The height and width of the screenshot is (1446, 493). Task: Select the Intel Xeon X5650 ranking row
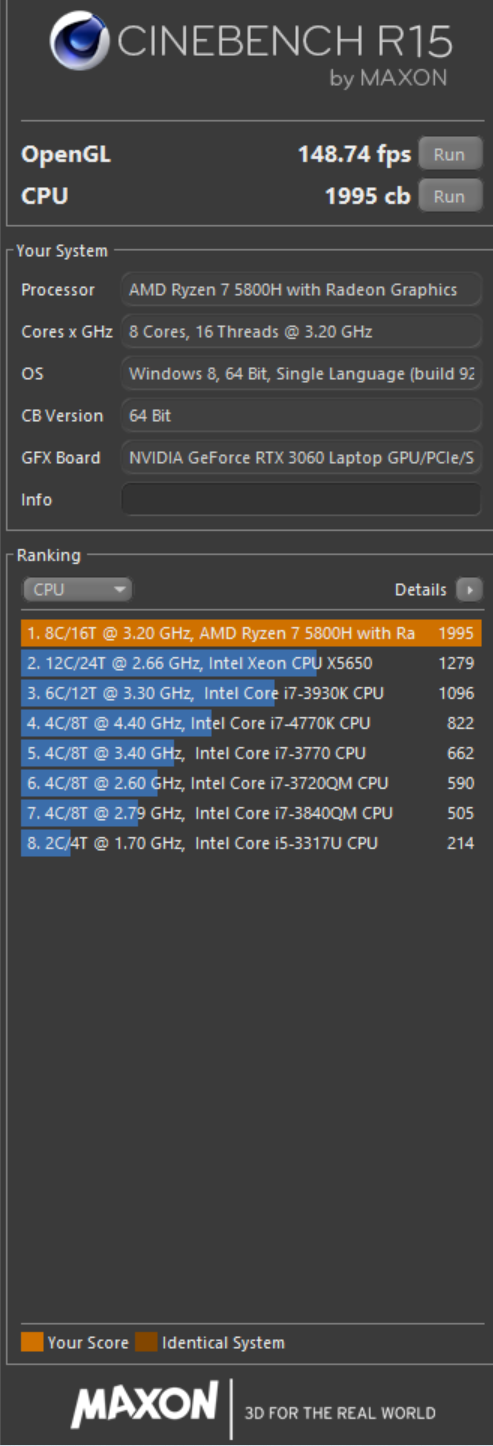click(x=251, y=663)
